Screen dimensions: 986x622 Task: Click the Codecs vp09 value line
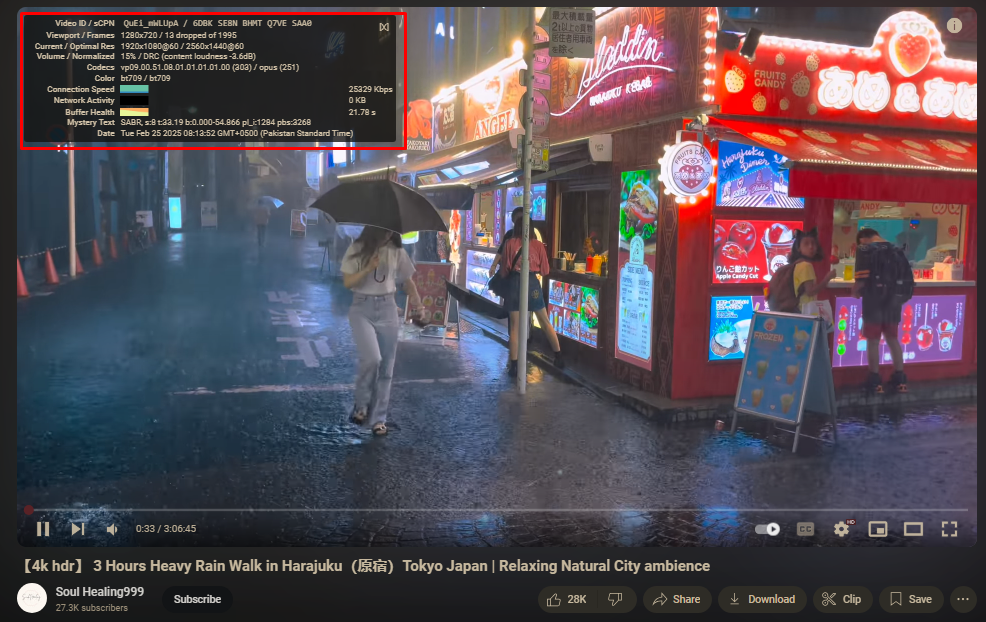[x=210, y=67]
